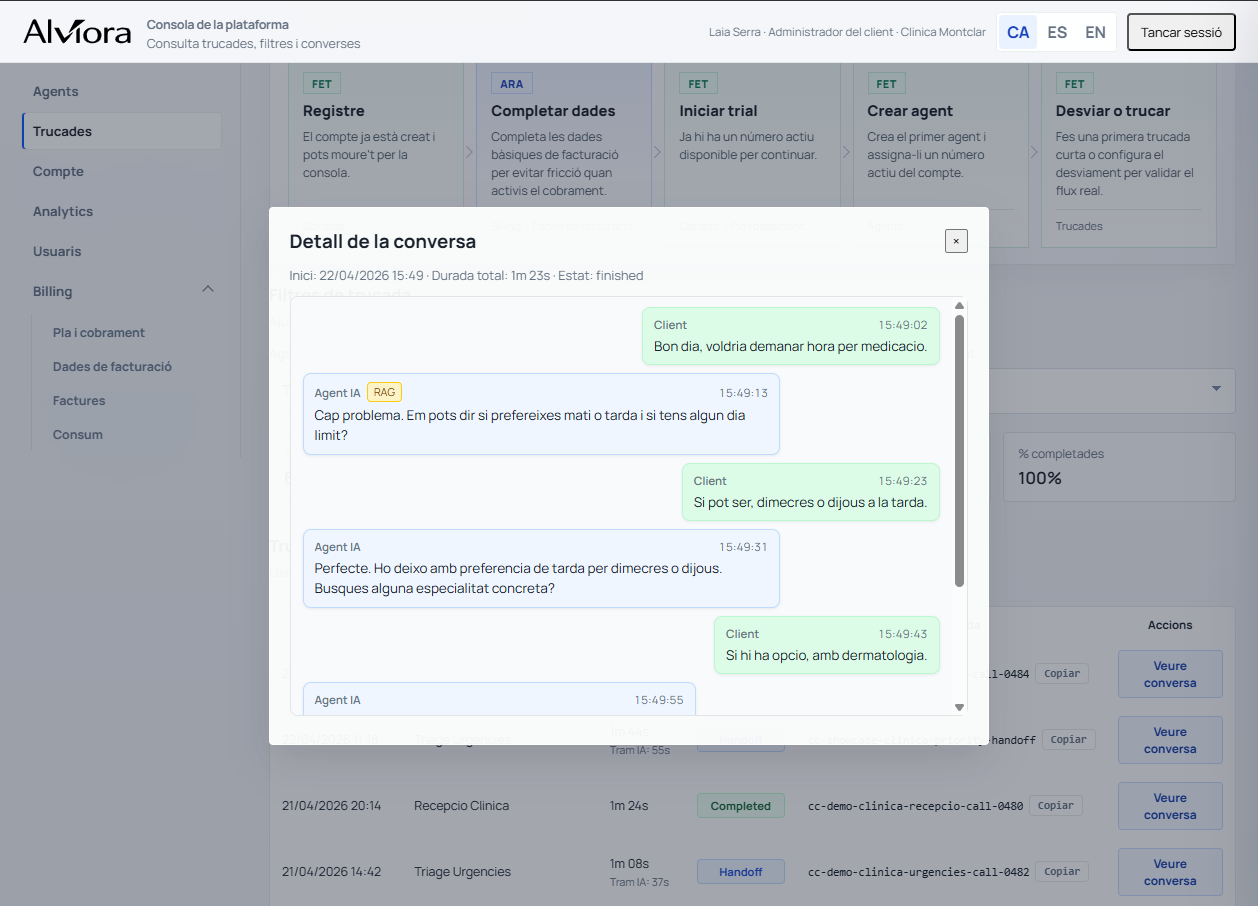
Task: Open the Crear agent onboarding card
Action: pyautogui.click(x=940, y=155)
